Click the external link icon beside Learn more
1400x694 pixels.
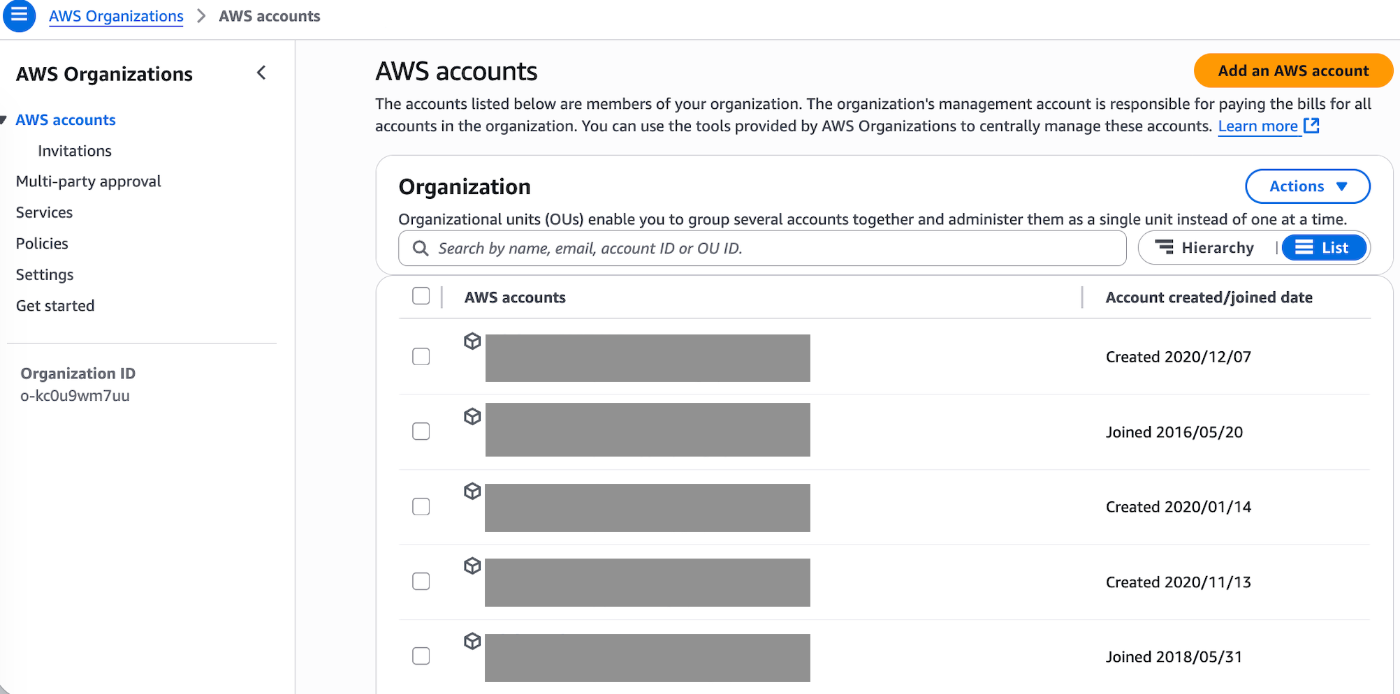coord(1312,126)
